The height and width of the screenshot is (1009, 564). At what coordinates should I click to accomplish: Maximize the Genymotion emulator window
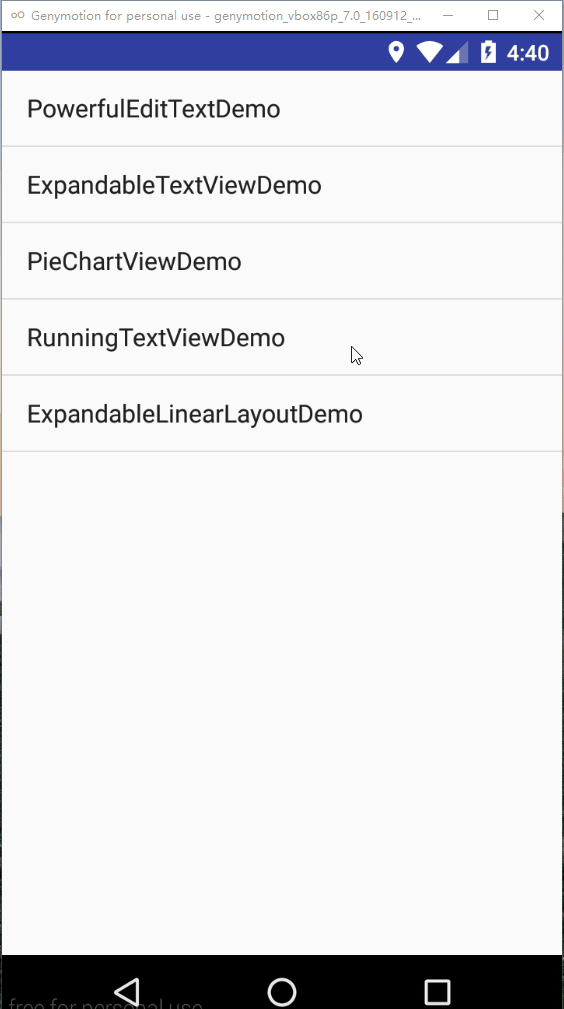493,15
